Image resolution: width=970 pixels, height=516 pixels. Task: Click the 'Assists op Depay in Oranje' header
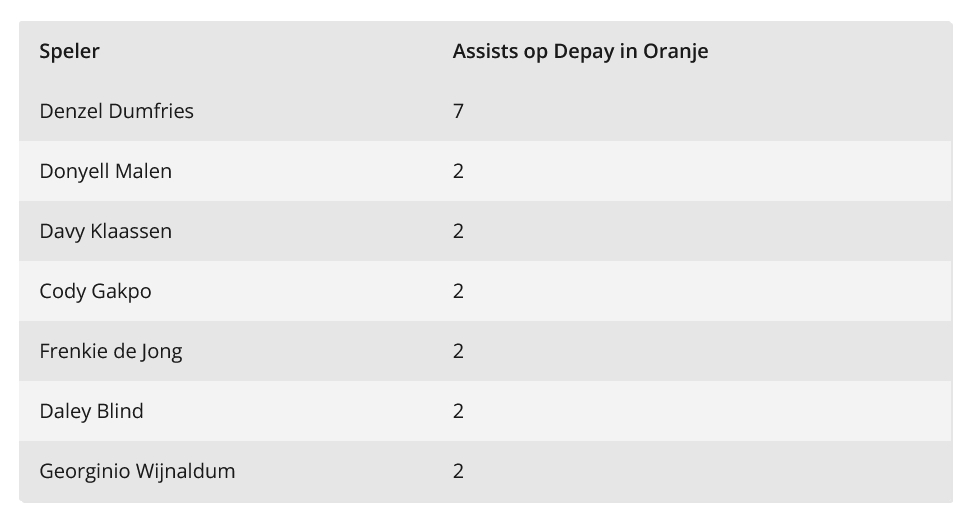[x=580, y=51]
